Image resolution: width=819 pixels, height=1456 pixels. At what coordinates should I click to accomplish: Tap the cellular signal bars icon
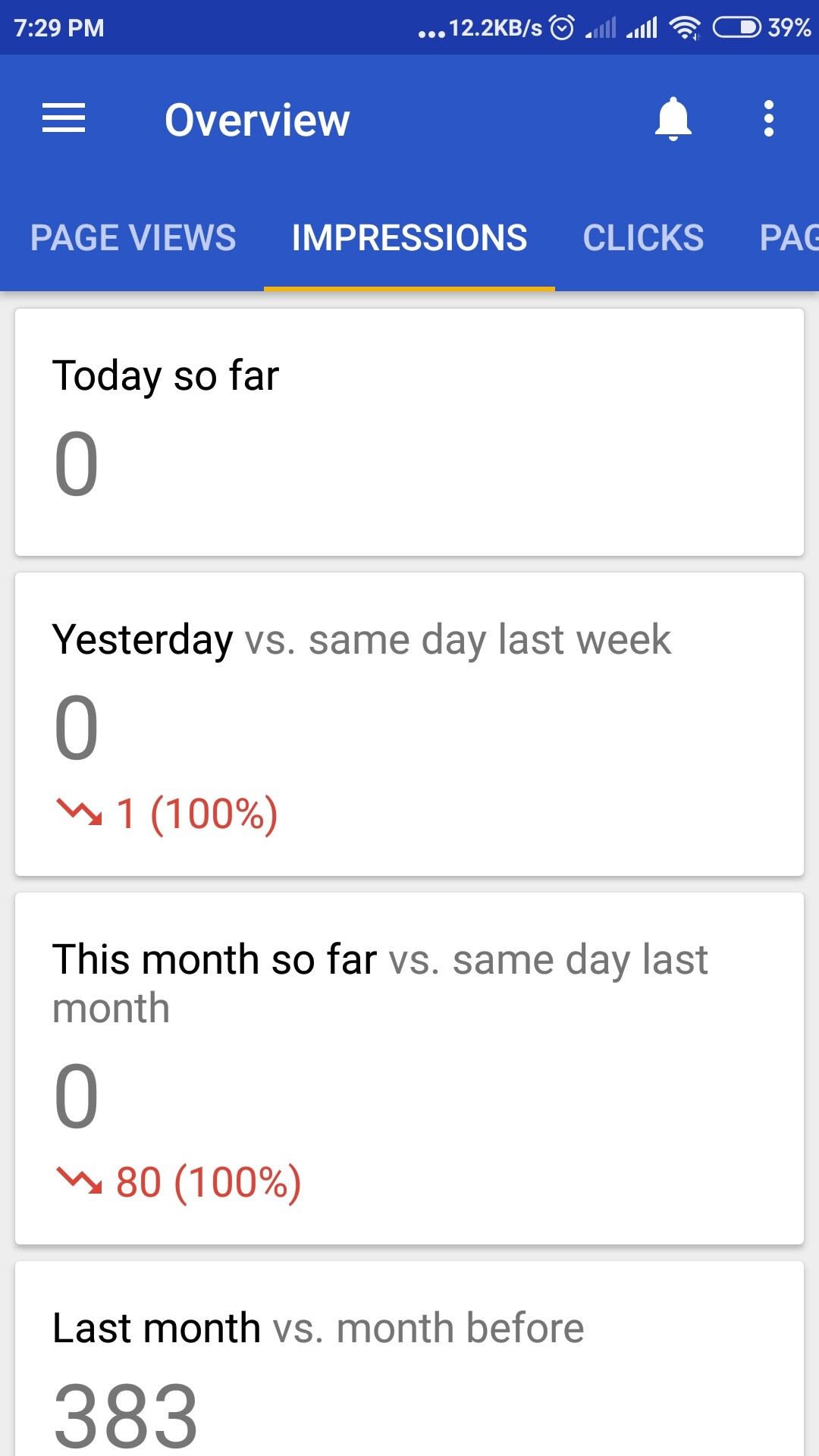(x=642, y=28)
